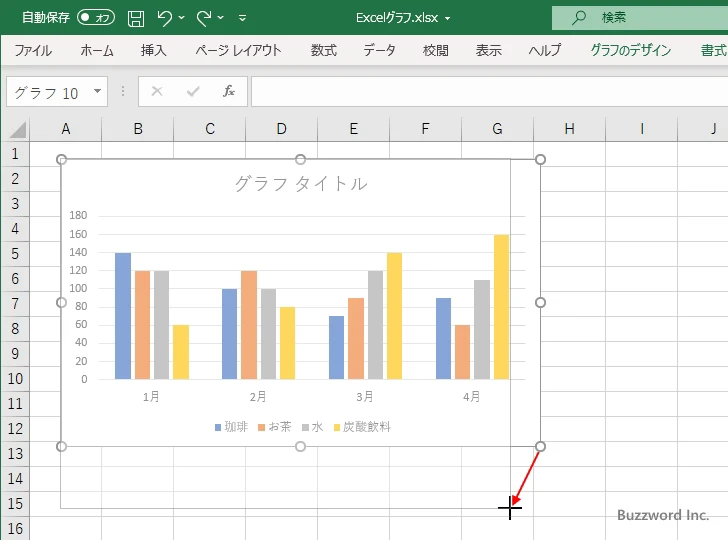
Task: Select row 1 header
Action: tap(15, 154)
